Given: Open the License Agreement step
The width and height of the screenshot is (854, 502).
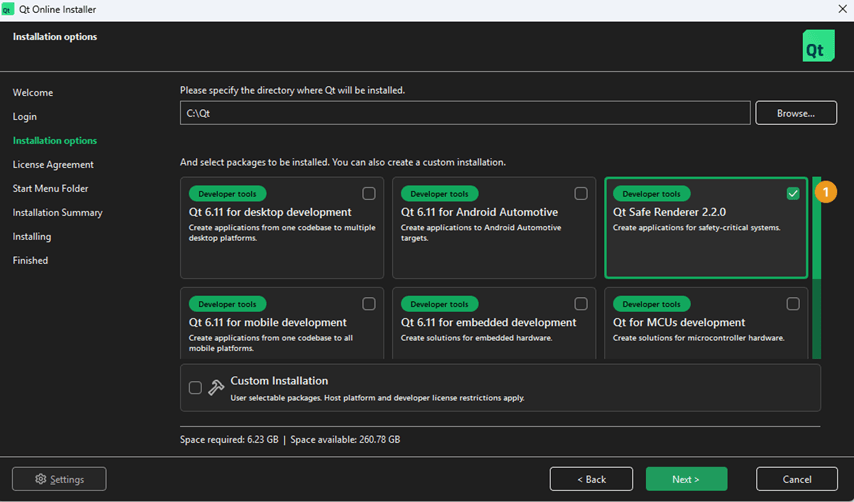Looking at the screenshot, I should [x=53, y=164].
